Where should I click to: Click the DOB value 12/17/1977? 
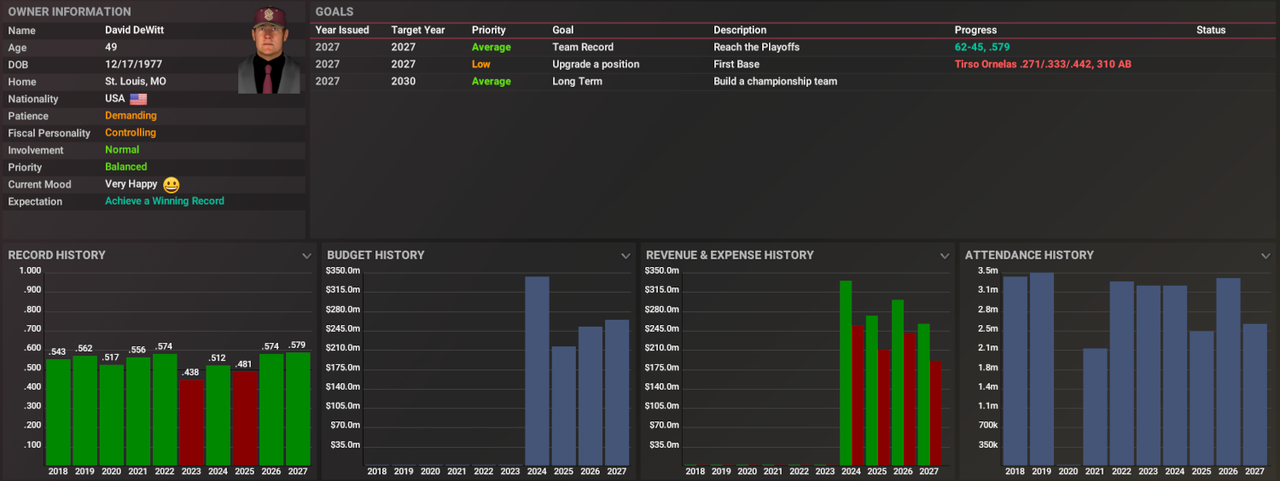click(134, 65)
